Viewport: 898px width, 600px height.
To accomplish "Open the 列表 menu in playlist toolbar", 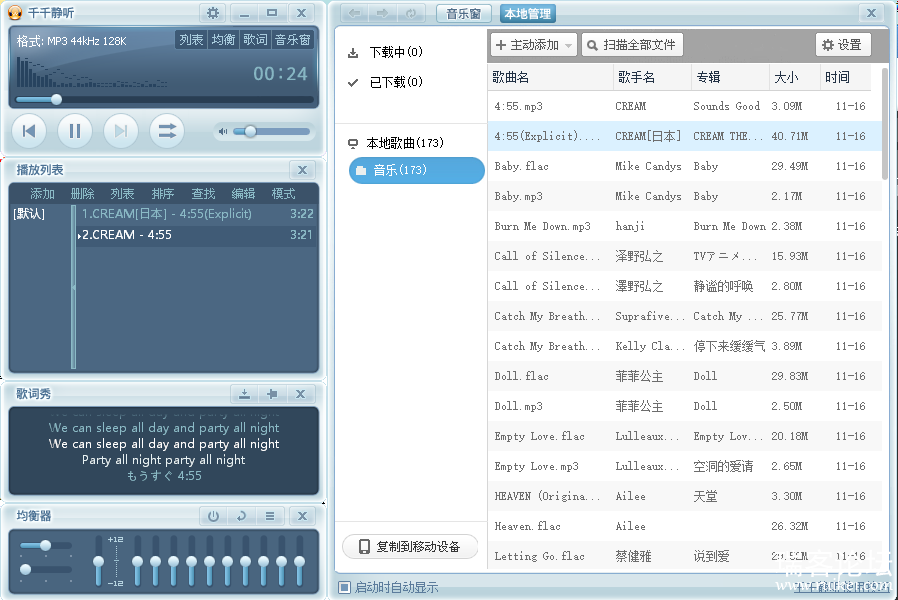I will (x=122, y=194).
